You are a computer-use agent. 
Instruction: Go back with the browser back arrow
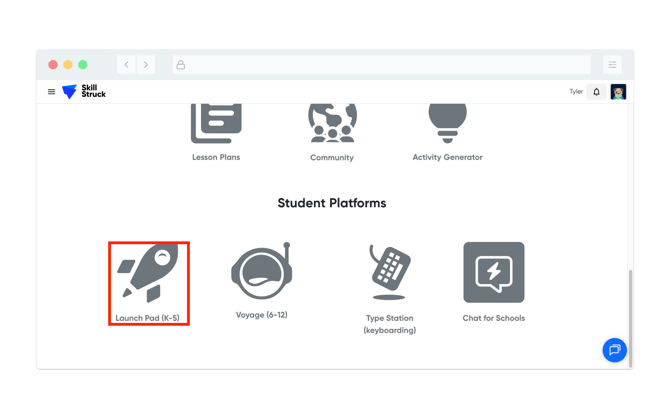coord(127,65)
